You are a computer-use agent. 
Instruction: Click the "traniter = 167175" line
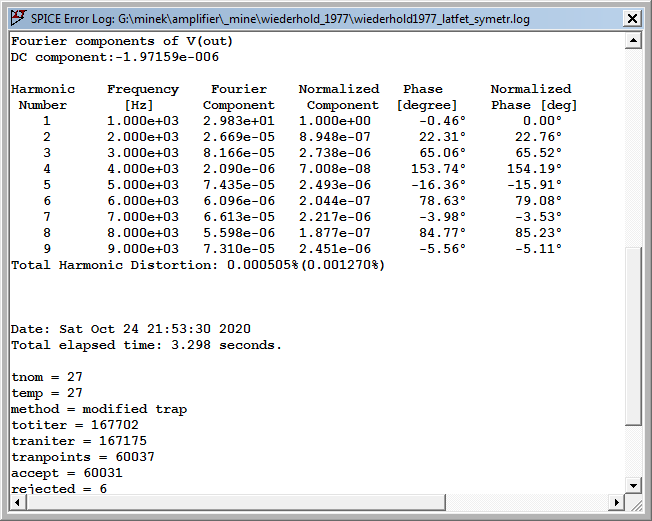click(79, 441)
